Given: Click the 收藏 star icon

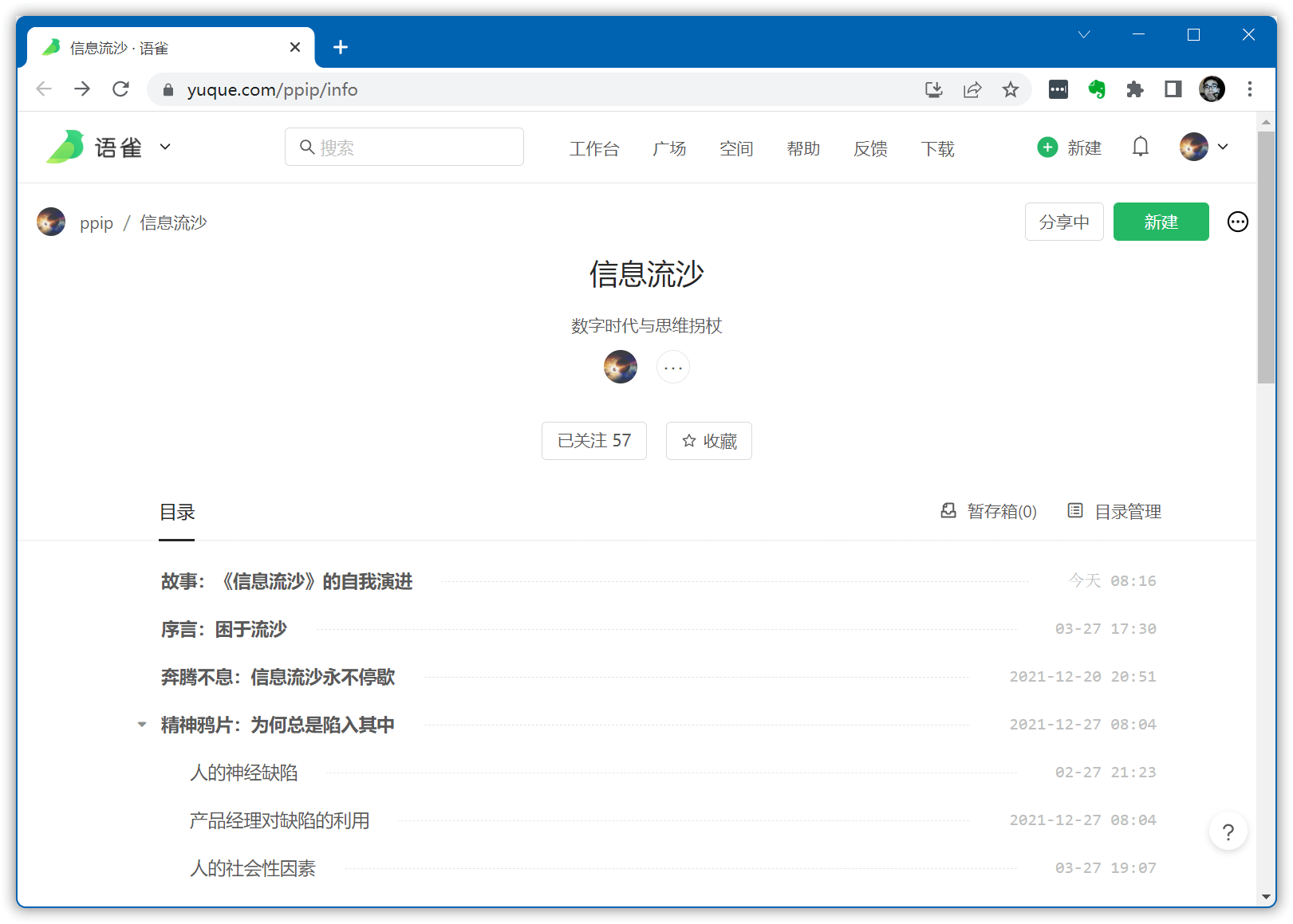Looking at the screenshot, I should [x=689, y=441].
